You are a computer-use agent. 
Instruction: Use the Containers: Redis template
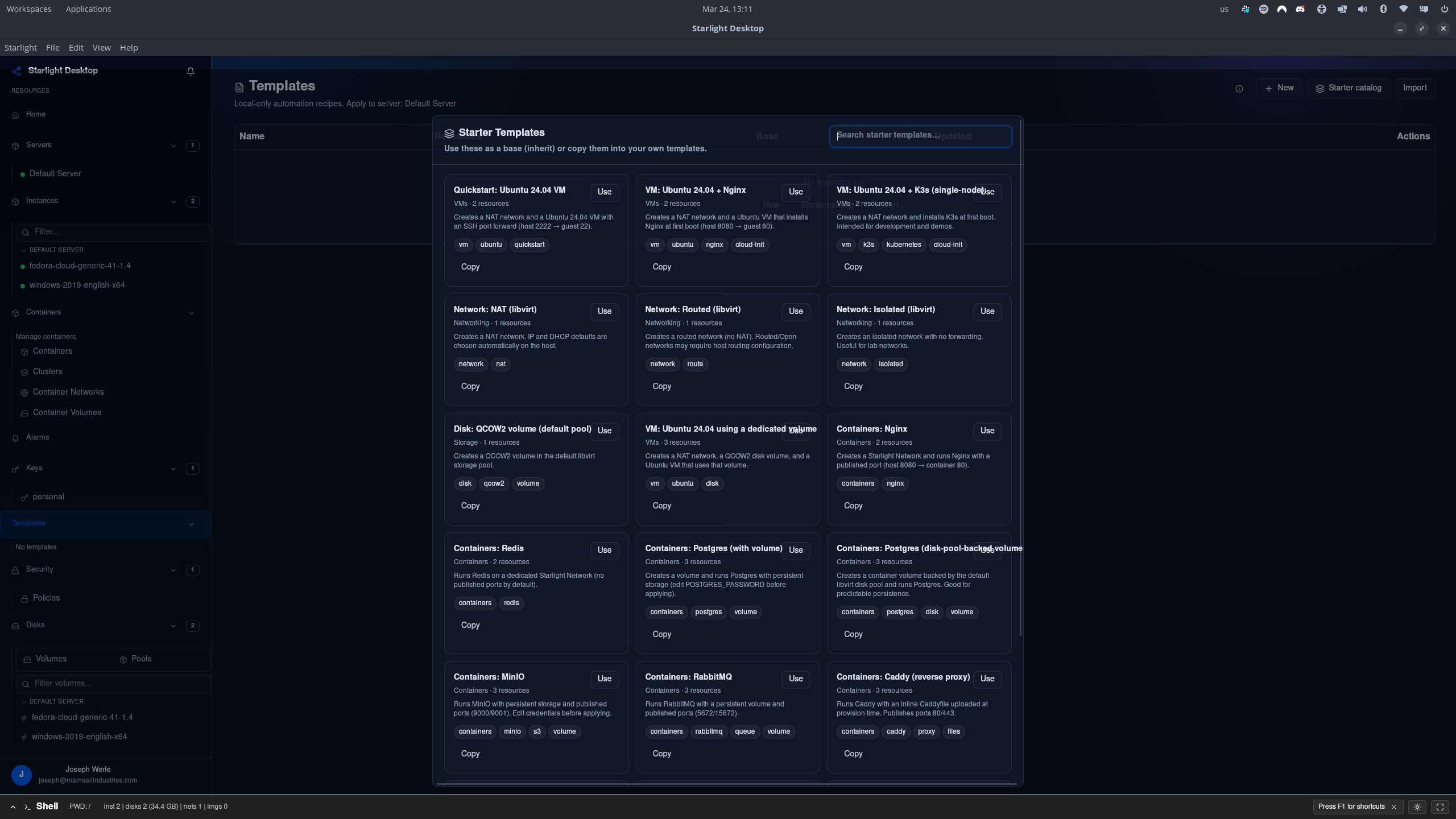[x=605, y=551]
